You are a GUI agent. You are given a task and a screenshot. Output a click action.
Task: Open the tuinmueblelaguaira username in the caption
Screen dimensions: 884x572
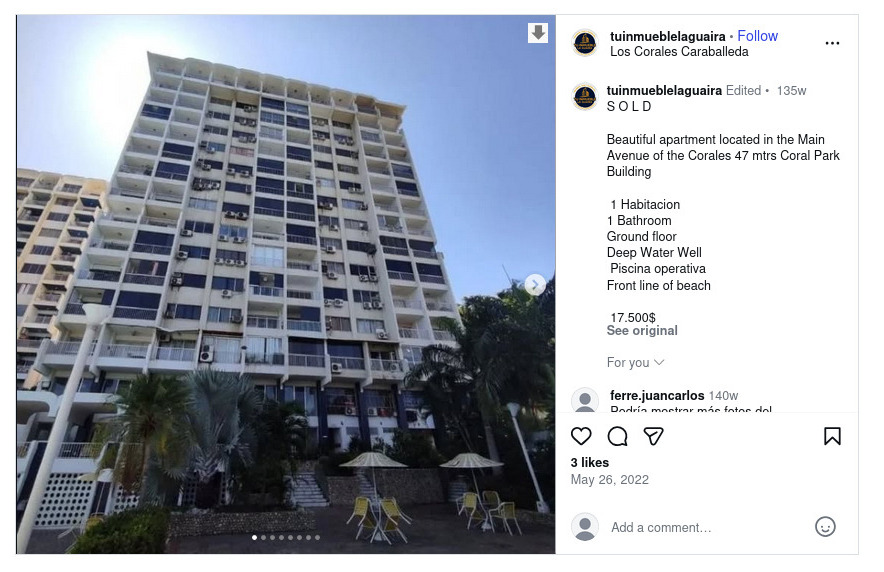tap(664, 91)
